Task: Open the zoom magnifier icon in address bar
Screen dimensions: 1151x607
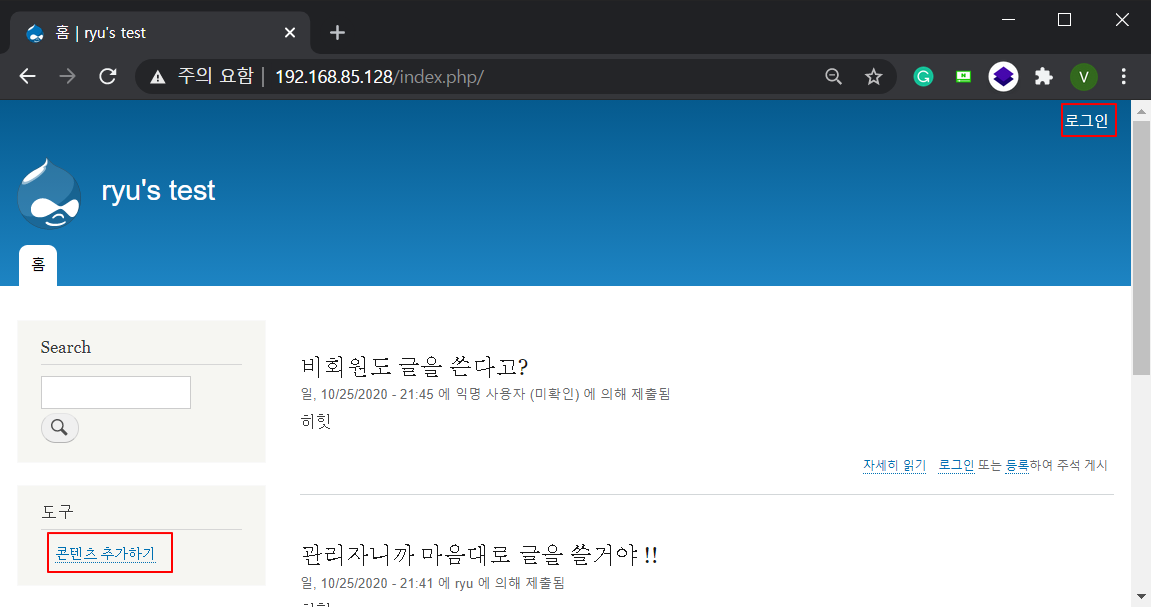Action: coord(833,76)
